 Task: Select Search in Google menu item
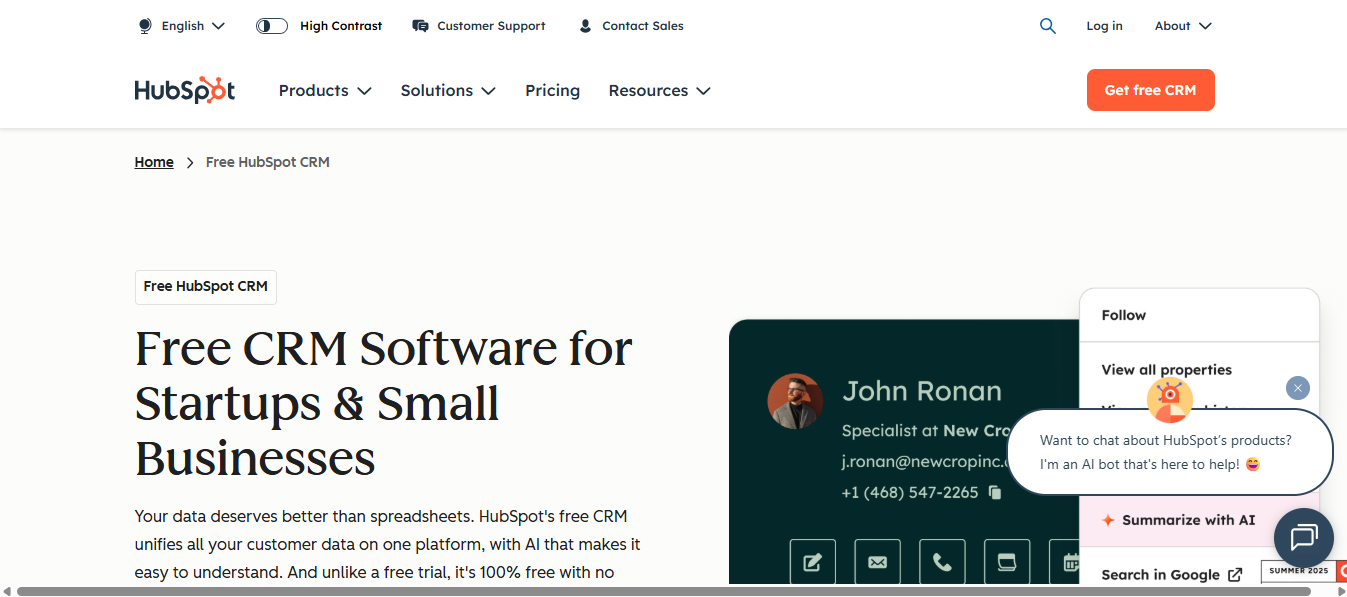pyautogui.click(x=1172, y=574)
